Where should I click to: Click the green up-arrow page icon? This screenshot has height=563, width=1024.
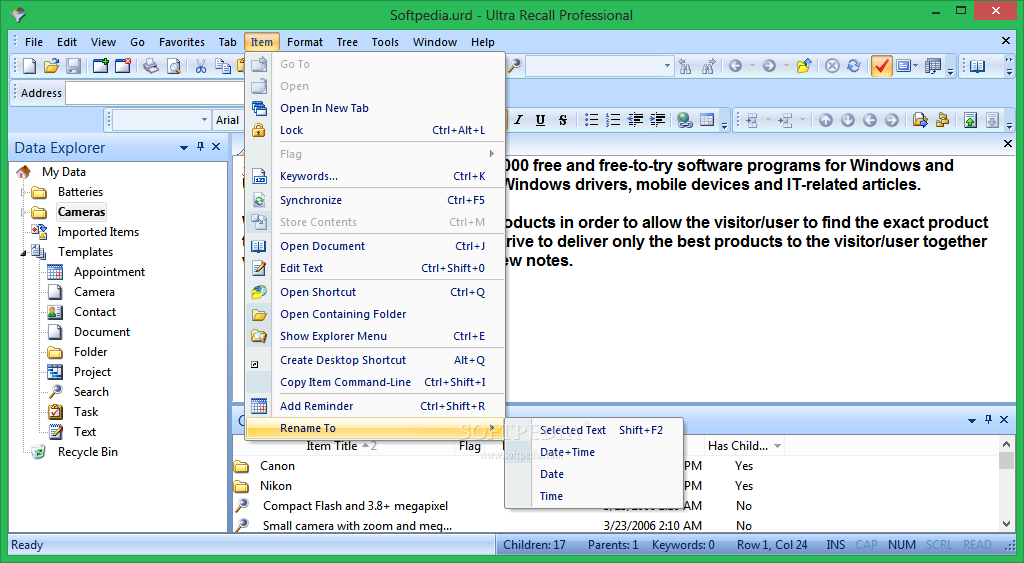pos(970,120)
